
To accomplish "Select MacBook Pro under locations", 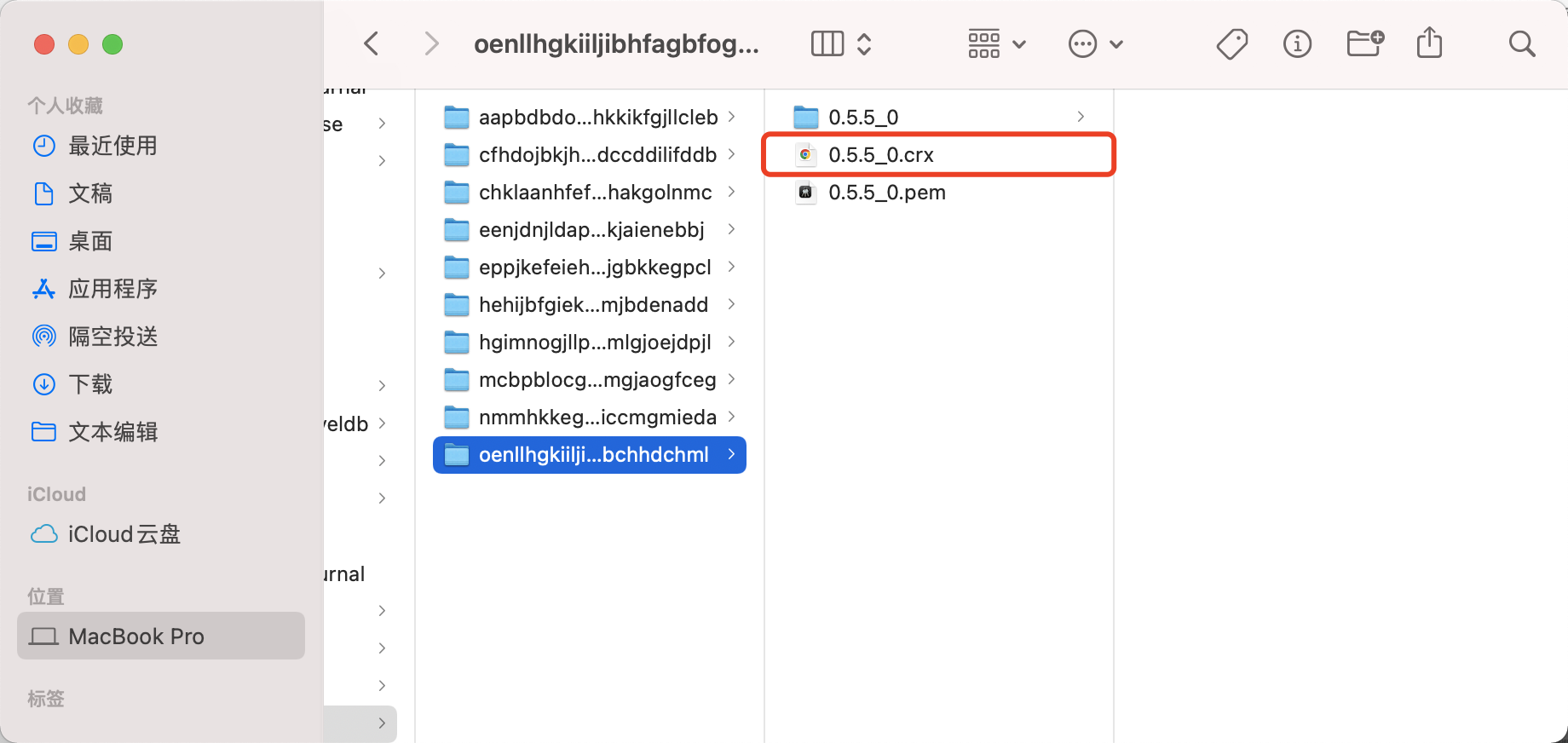I will click(x=135, y=636).
